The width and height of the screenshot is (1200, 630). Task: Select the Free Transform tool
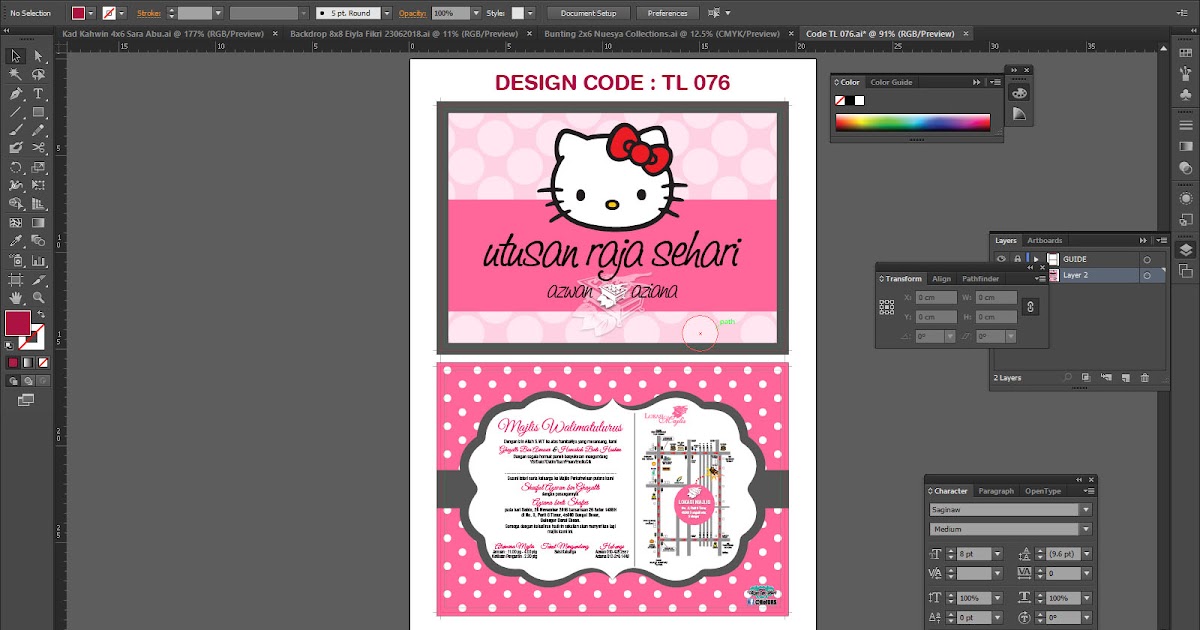(x=39, y=185)
